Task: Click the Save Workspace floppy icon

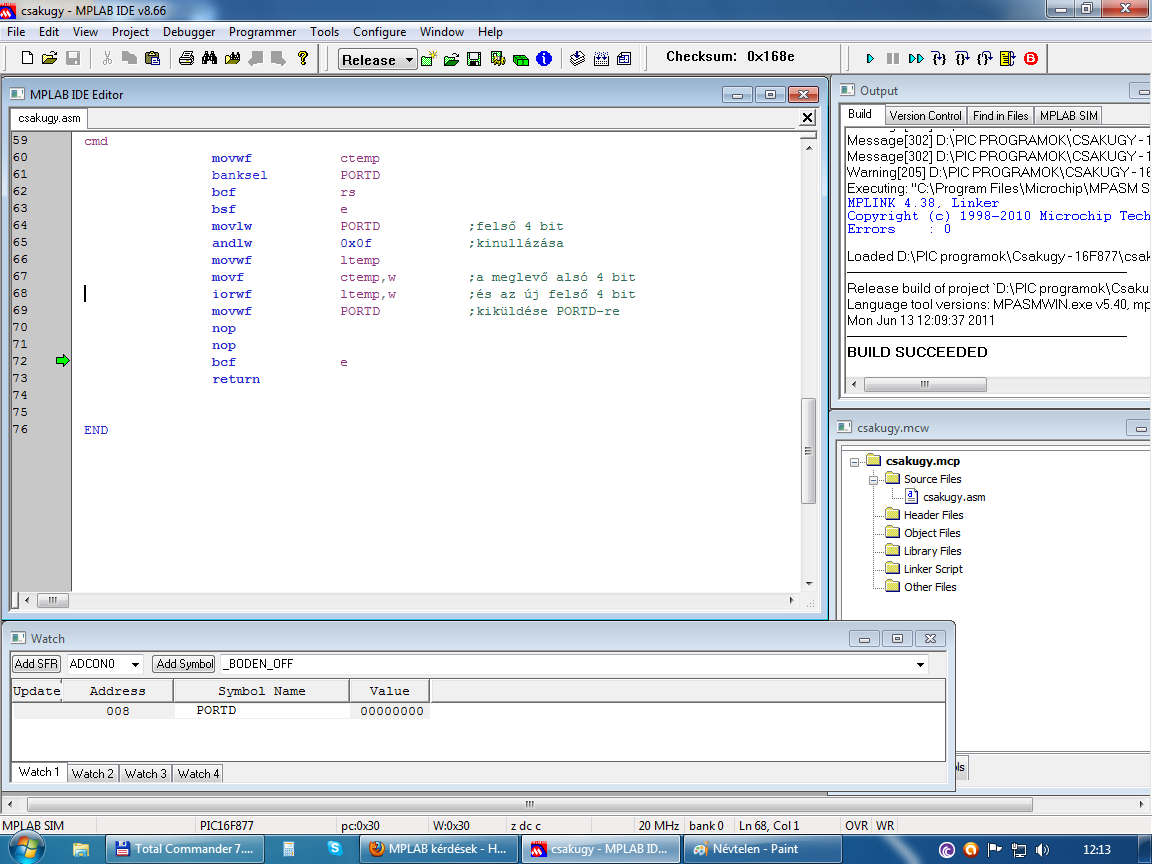Action: click(x=474, y=59)
